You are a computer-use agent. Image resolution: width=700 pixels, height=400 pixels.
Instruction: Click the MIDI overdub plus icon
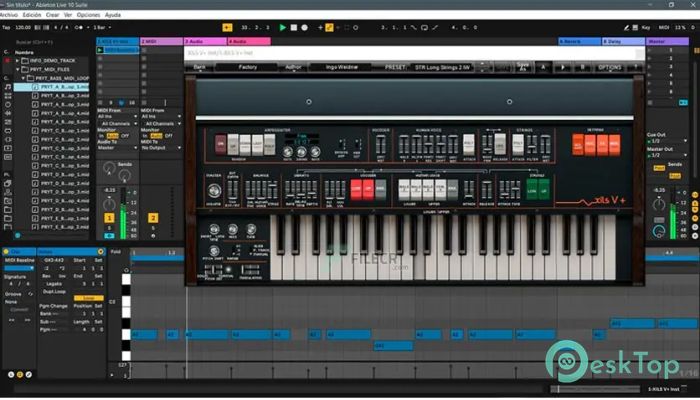pyautogui.click(x=320, y=28)
